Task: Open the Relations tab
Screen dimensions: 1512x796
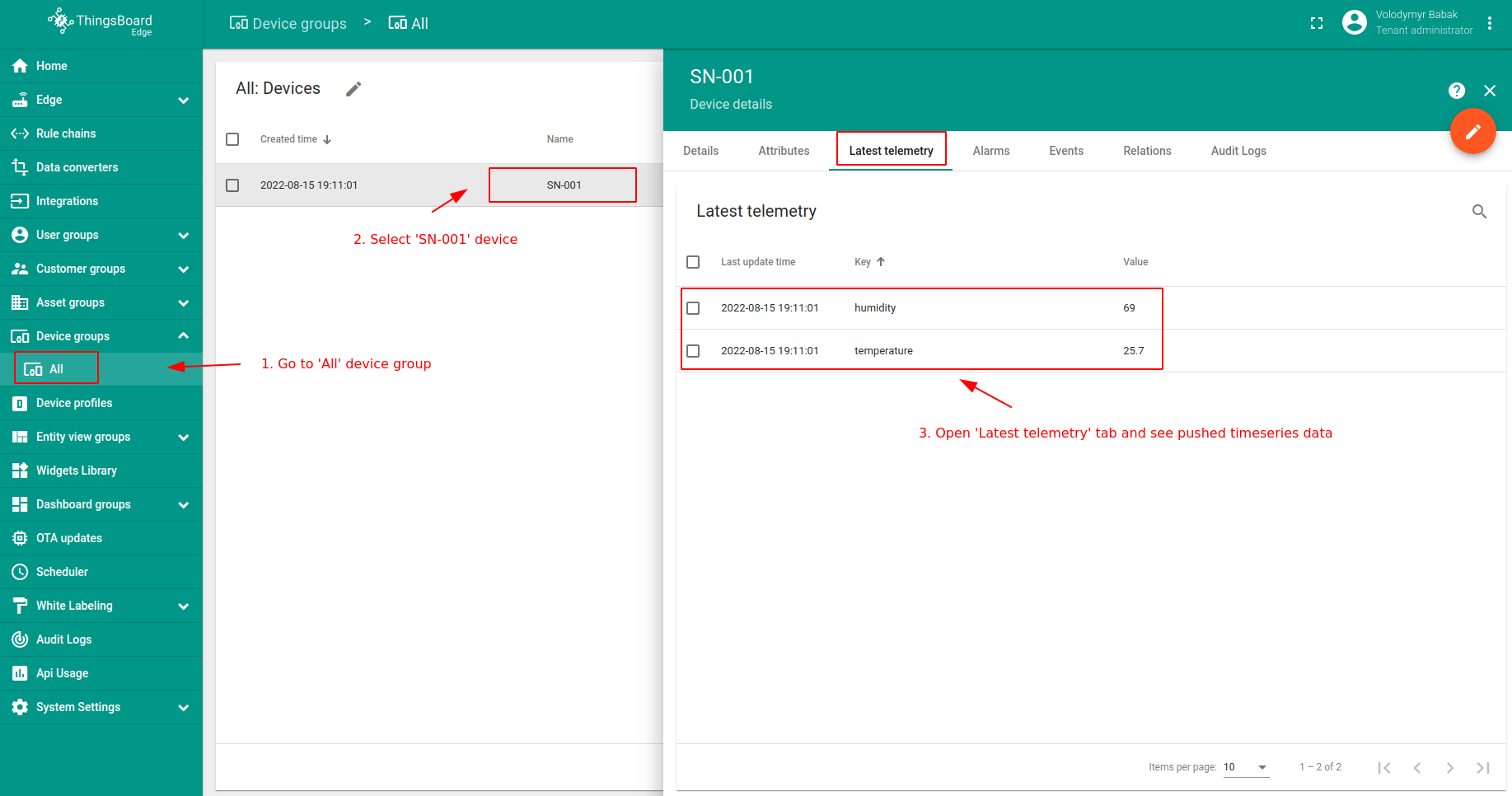Action: [x=1147, y=151]
